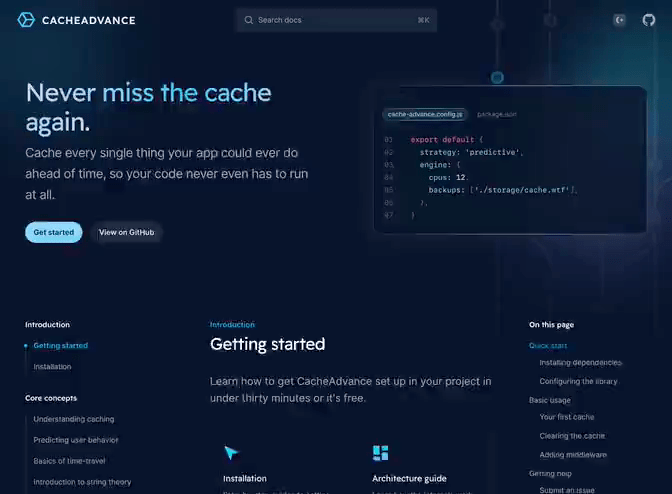Jump to Installing dependencies section

click(x=580, y=362)
